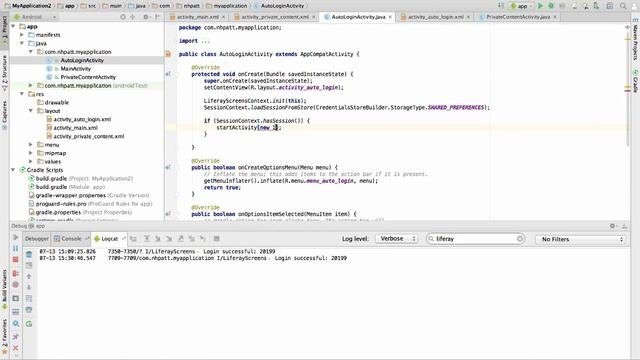Collapse the java folder
Viewport: 640px width, 360px height.
[22, 43]
